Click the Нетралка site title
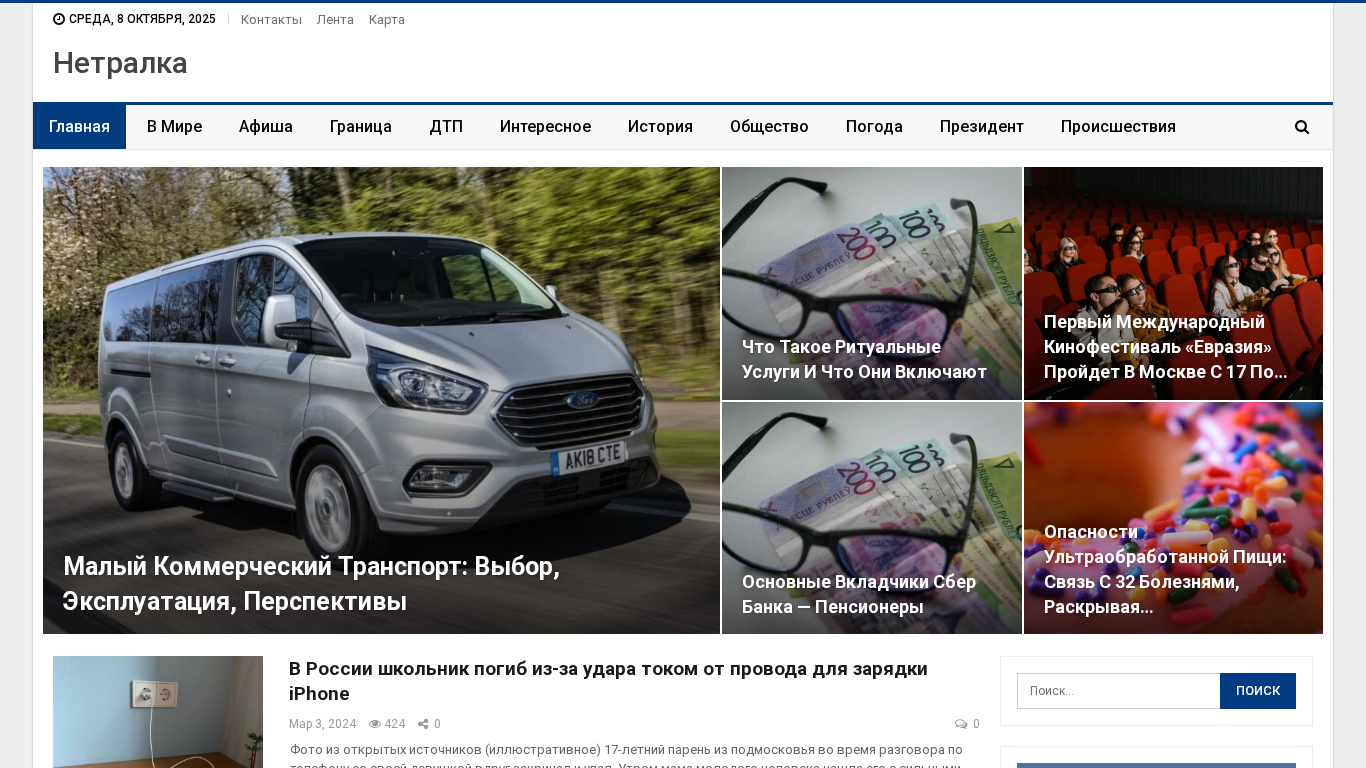 click(120, 63)
